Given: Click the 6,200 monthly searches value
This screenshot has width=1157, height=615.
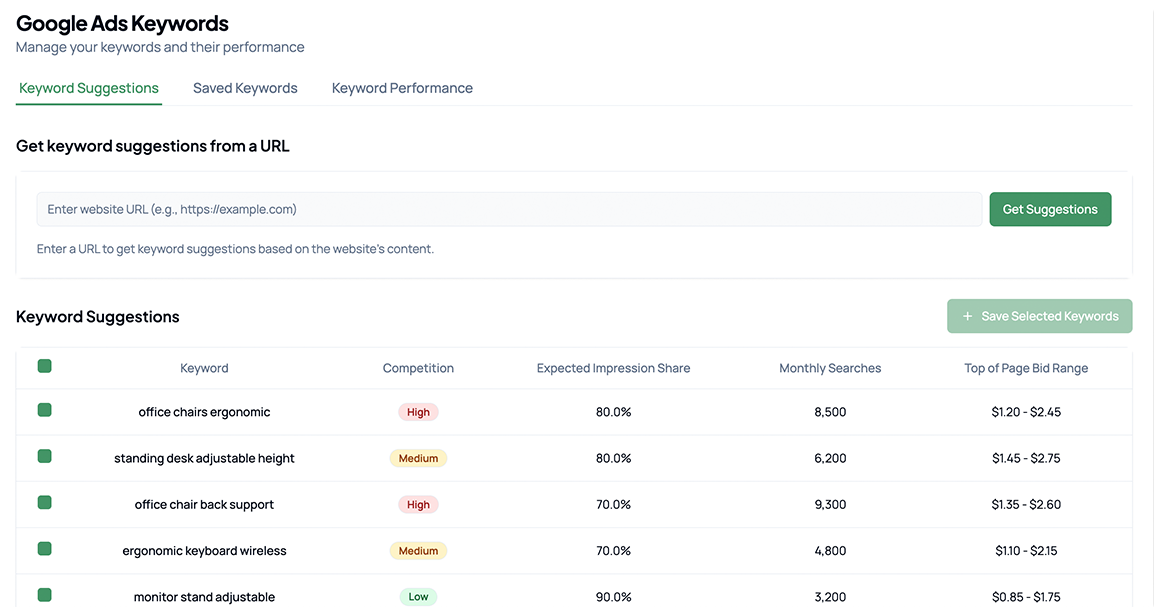Looking at the screenshot, I should [x=830, y=458].
